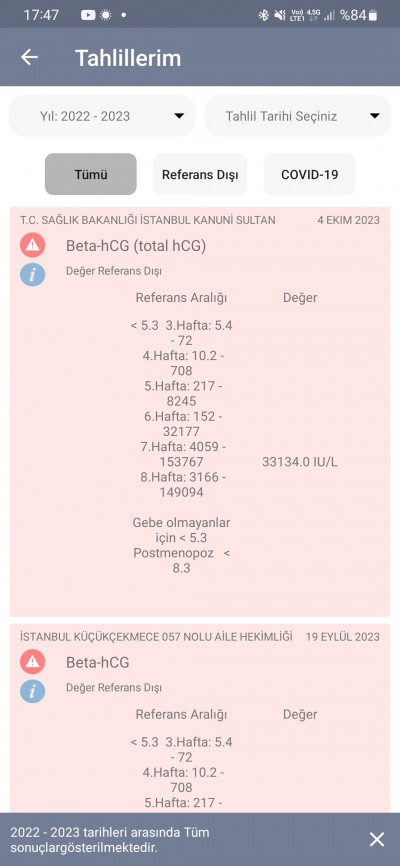Tap the battery icon in the status bar
The width and height of the screenshot is (400, 866).
[x=374, y=15]
